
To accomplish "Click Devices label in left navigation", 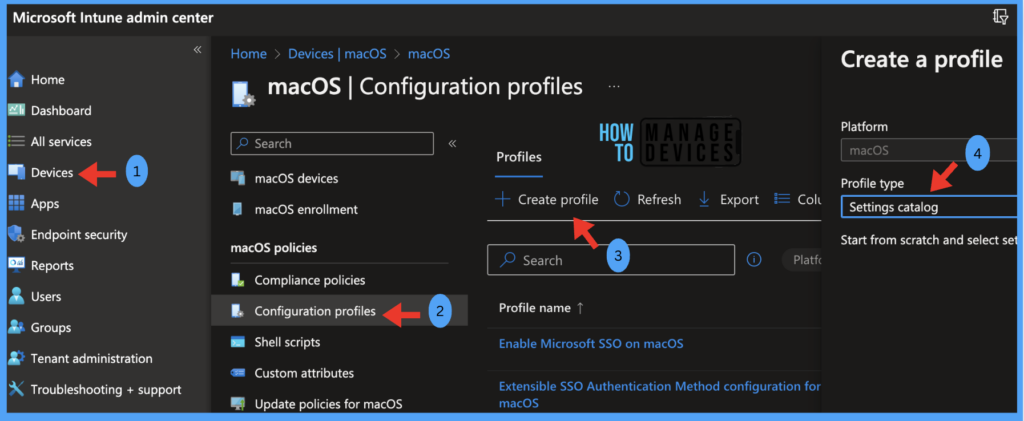I will [52, 172].
